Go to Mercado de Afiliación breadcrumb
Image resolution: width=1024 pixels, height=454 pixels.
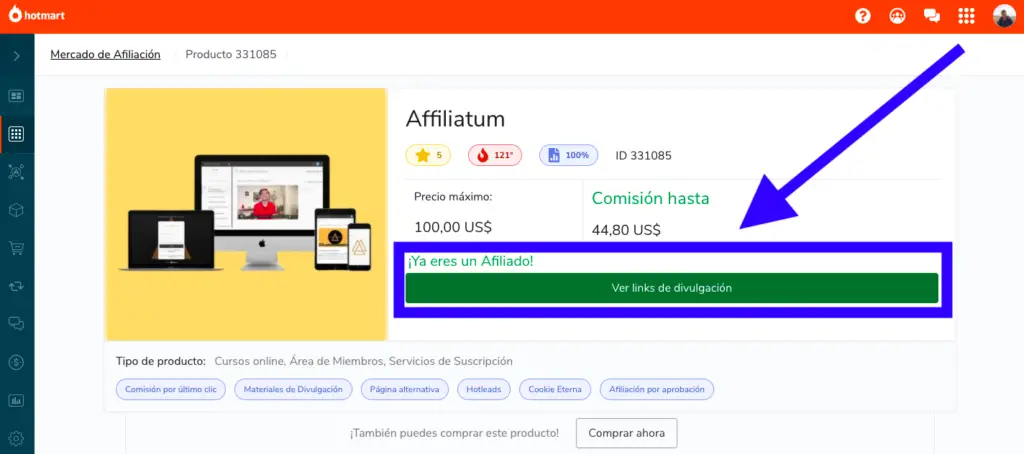105,54
